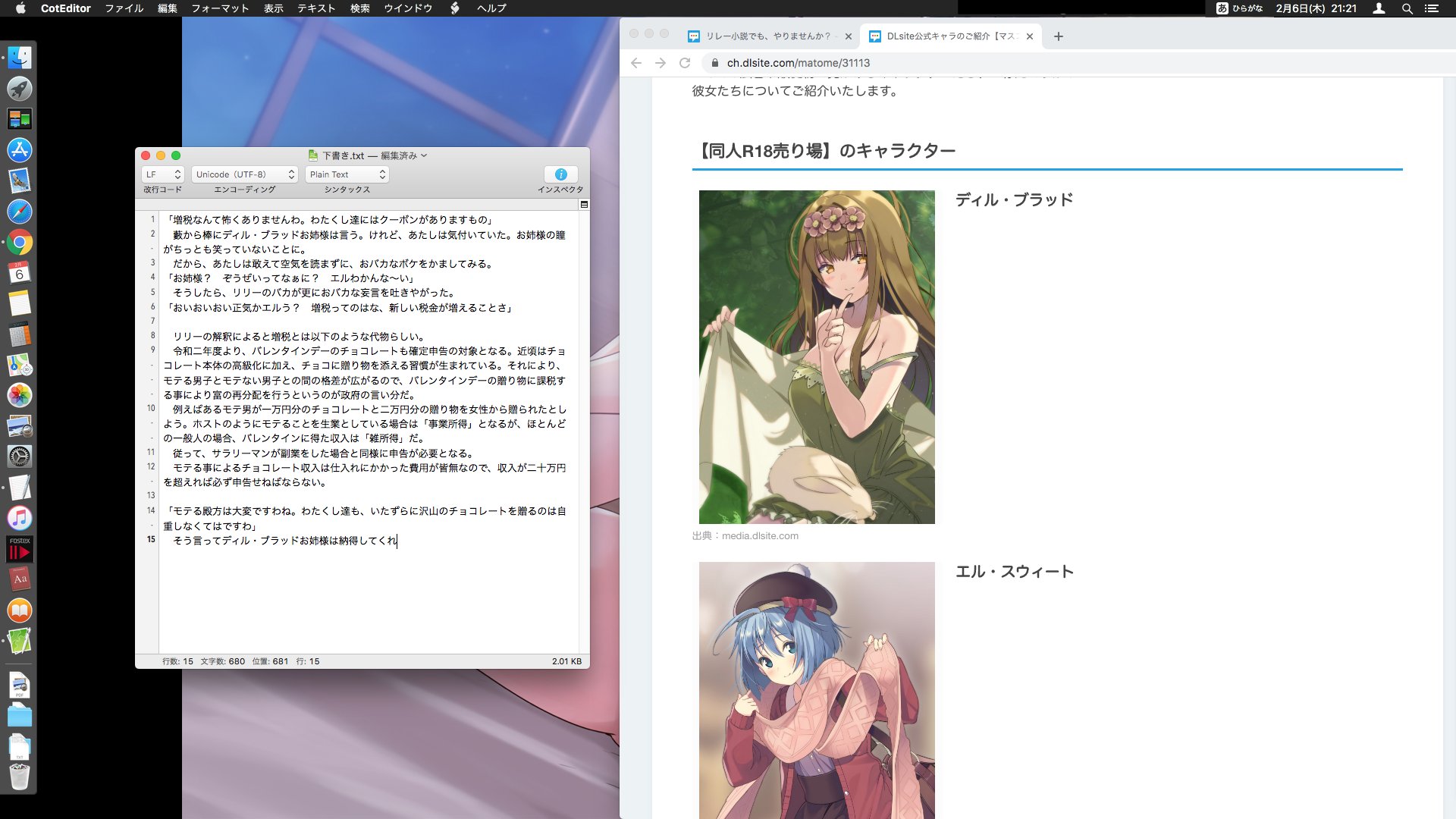The image size is (1456, 819).
Task: Click the media.dlsite.com source link
Action: [x=760, y=536]
